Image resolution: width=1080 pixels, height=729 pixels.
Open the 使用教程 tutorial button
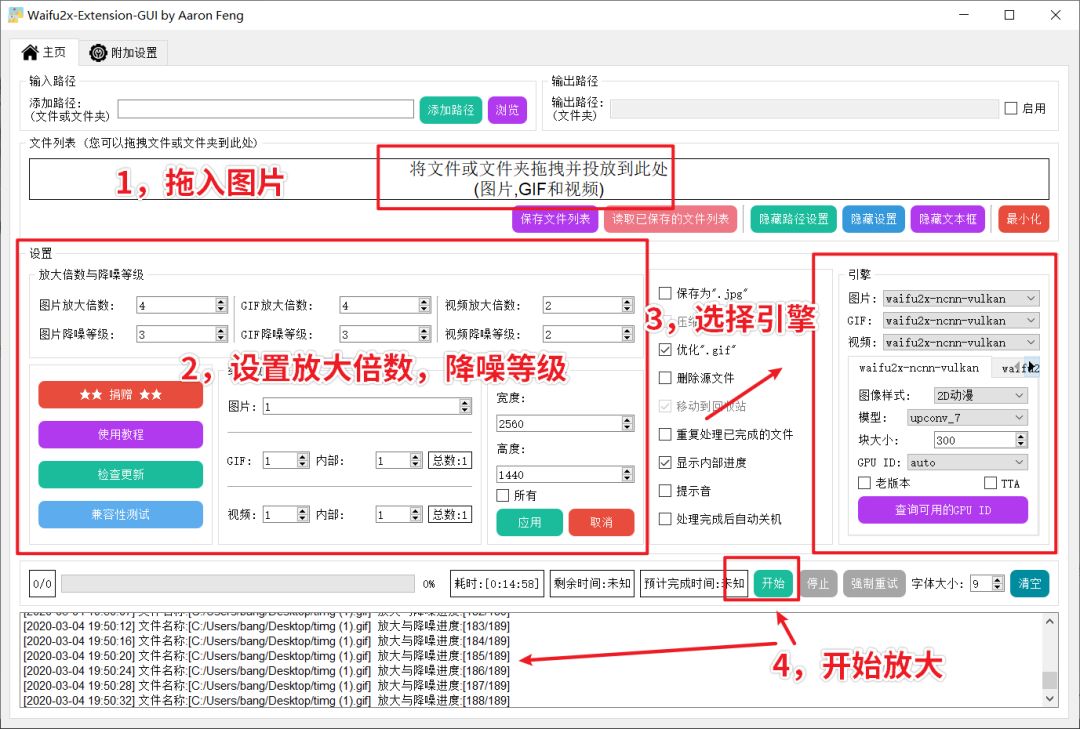coord(121,434)
